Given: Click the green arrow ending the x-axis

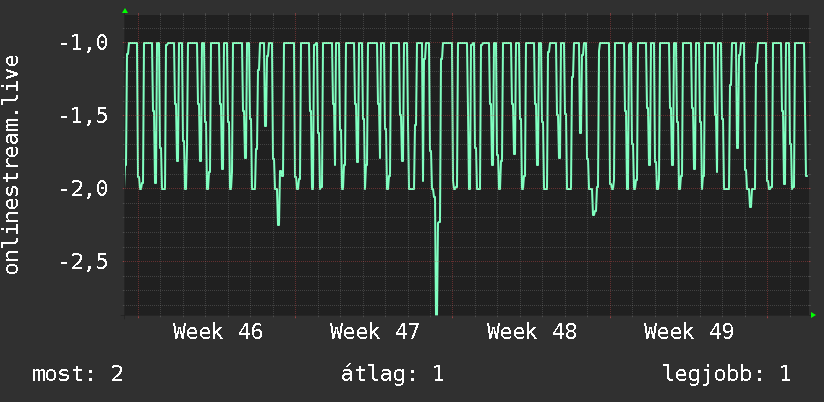Looking at the screenshot, I should click(813, 315).
